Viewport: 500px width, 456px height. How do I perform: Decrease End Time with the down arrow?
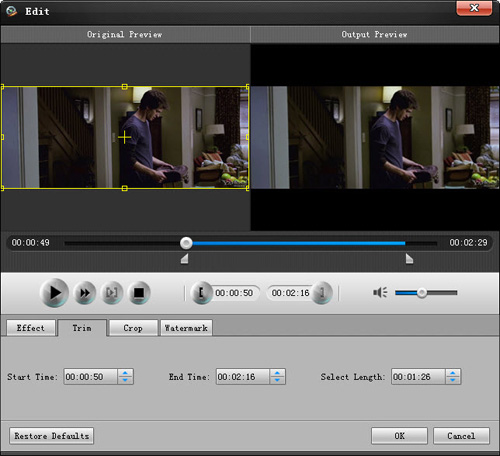coord(277,380)
